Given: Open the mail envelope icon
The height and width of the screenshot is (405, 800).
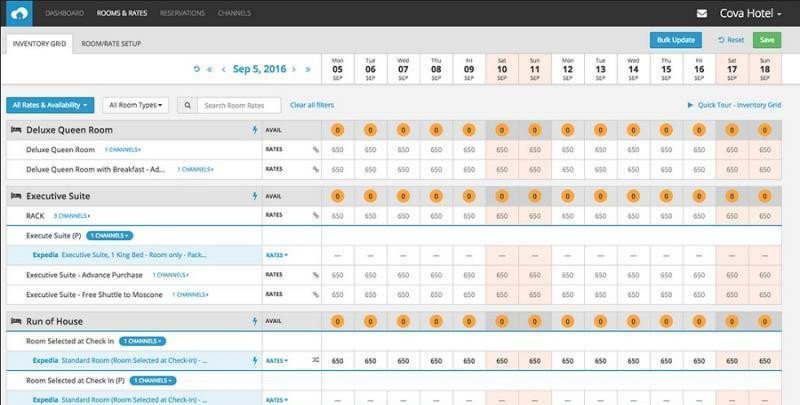Looking at the screenshot, I should [701, 14].
